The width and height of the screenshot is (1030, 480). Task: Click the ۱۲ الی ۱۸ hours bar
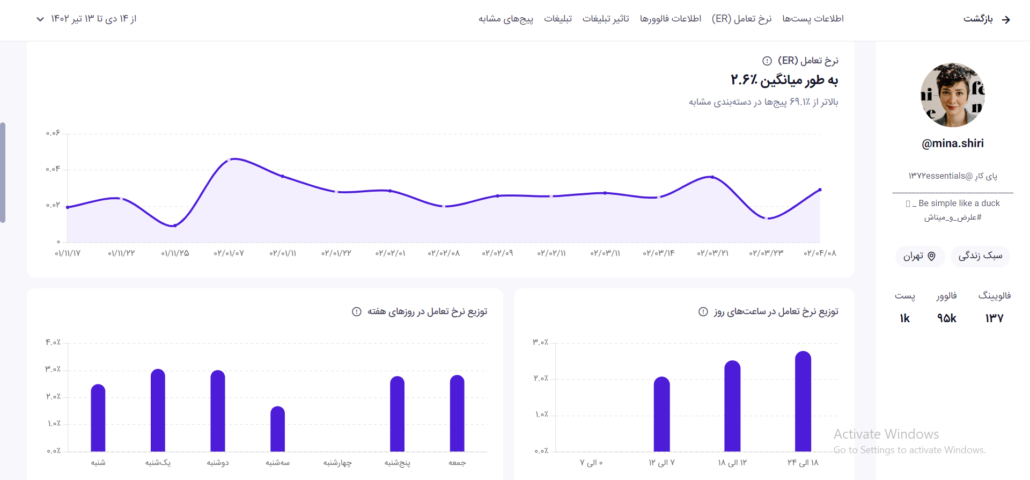(x=732, y=406)
